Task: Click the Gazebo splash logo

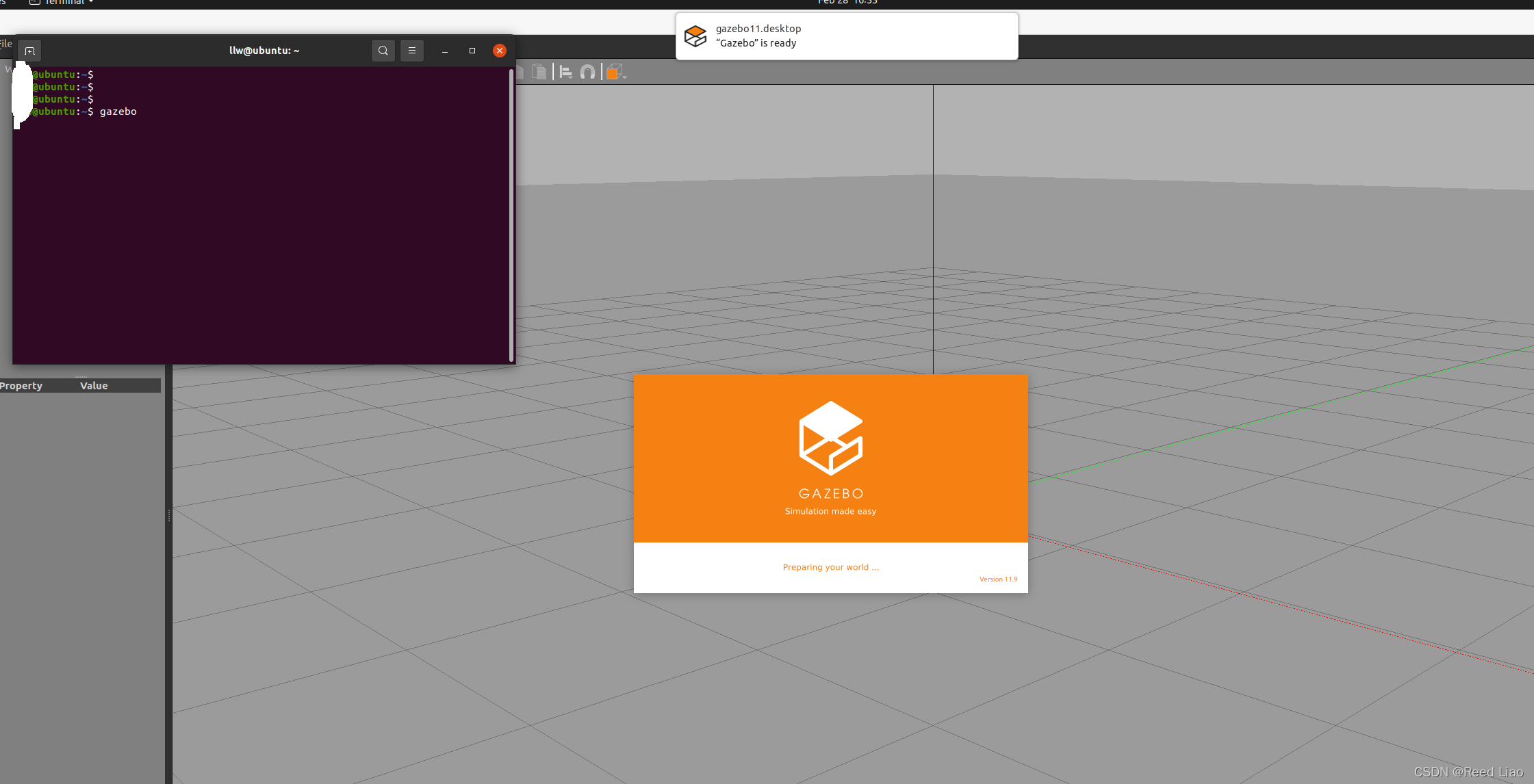Action: pos(831,438)
